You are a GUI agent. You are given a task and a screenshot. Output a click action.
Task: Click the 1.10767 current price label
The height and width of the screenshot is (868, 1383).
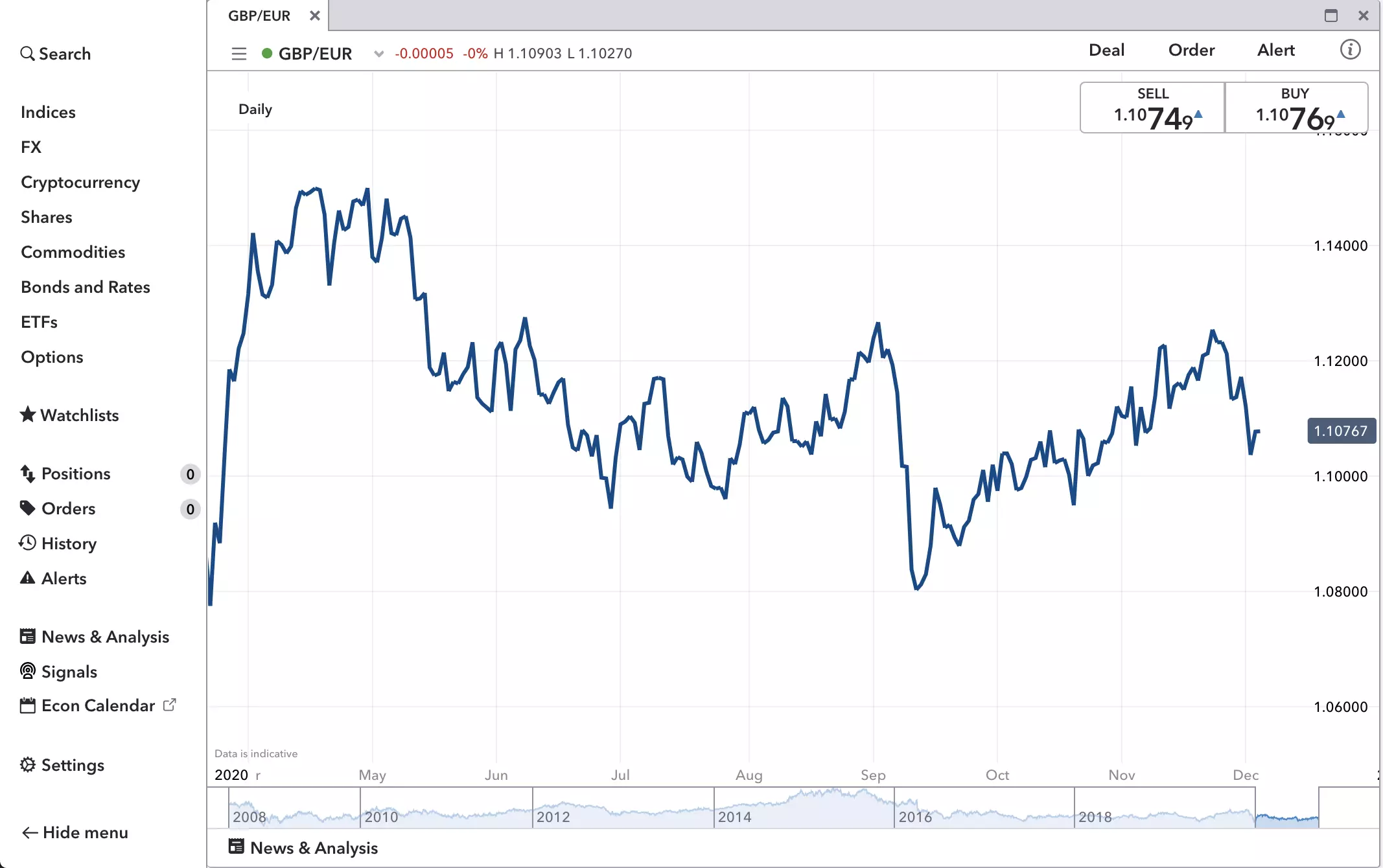tap(1342, 431)
